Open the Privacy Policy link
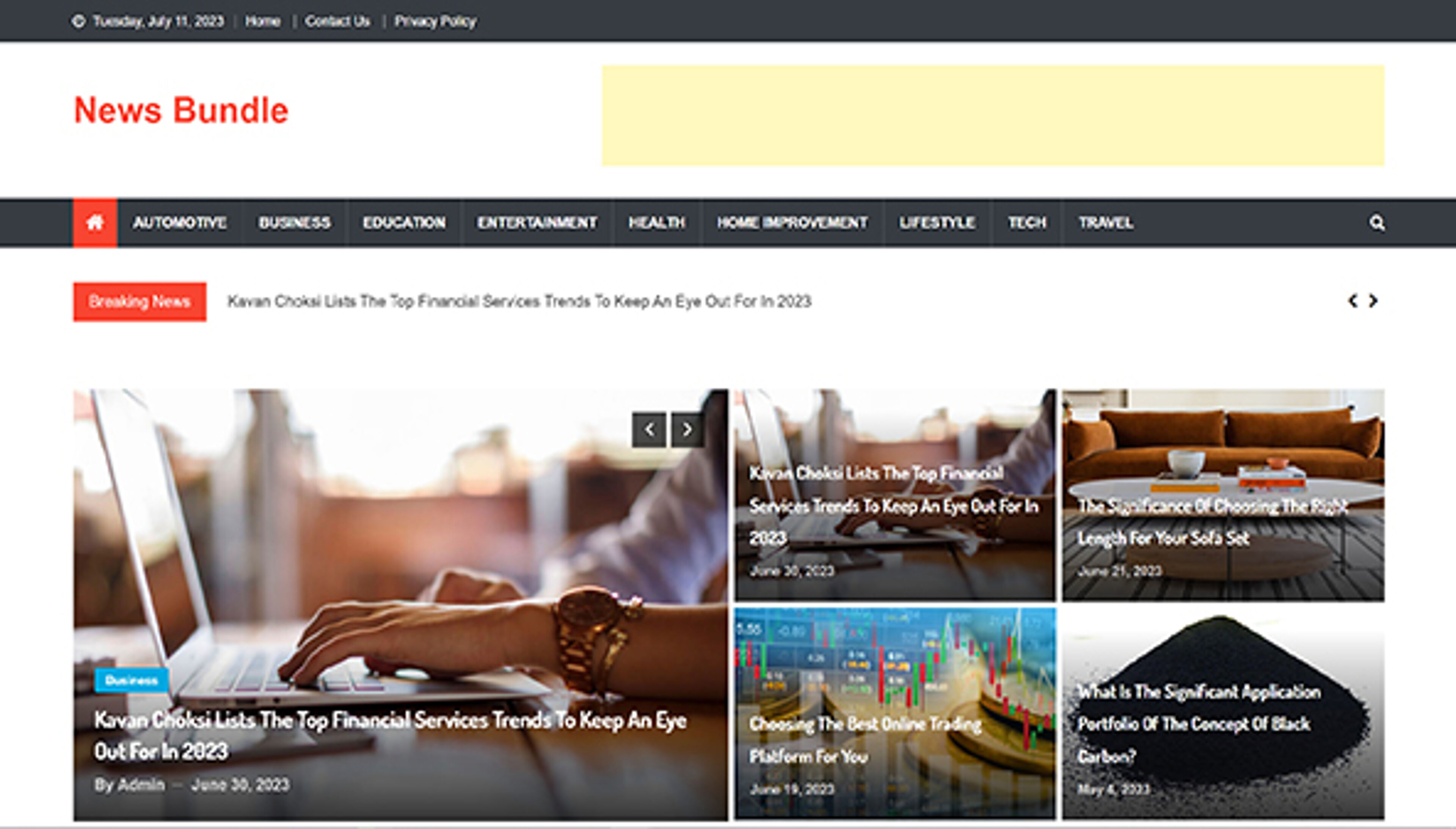The image size is (1456, 829). click(435, 22)
